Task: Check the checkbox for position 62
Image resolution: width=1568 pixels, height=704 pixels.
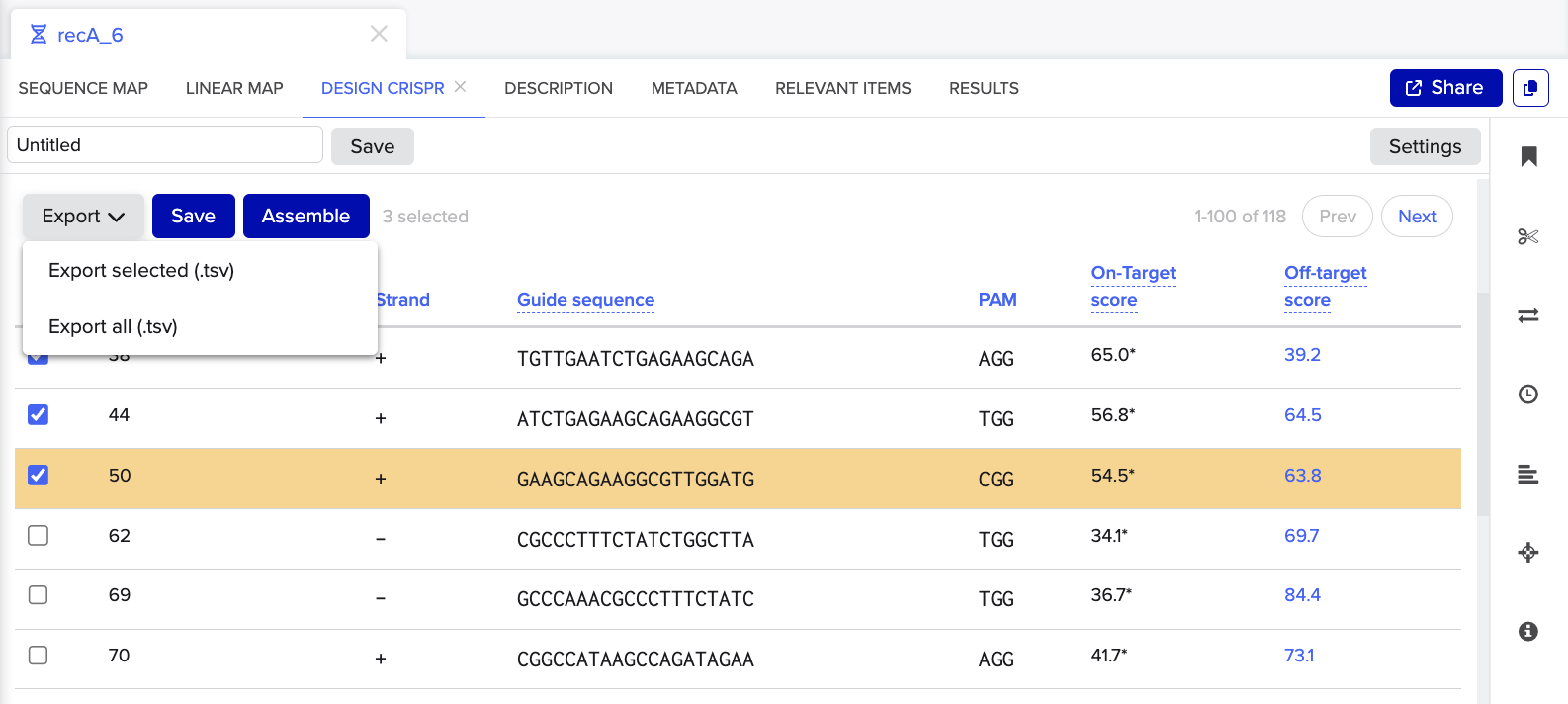Action: pyautogui.click(x=38, y=535)
